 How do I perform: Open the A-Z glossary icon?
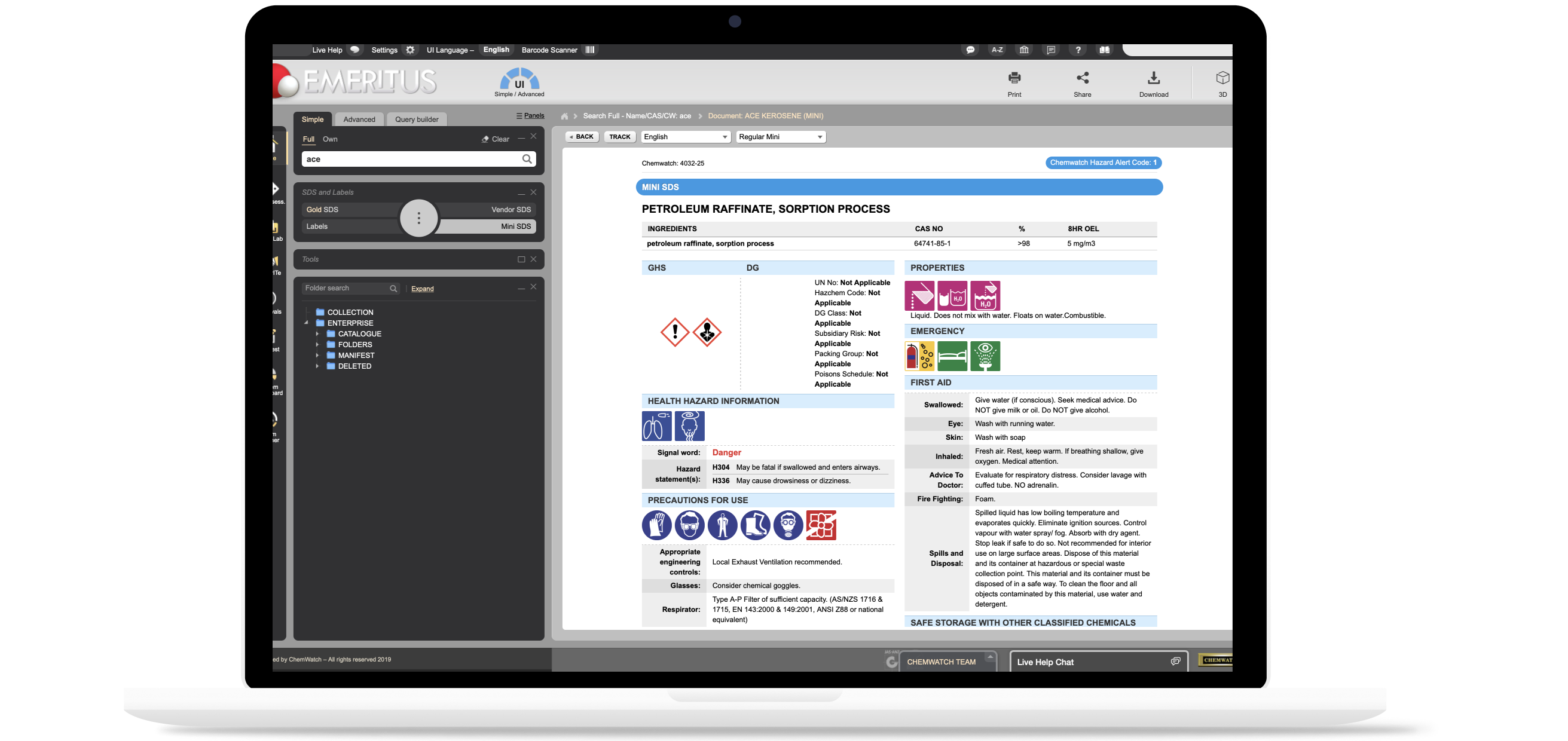pyautogui.click(x=997, y=50)
